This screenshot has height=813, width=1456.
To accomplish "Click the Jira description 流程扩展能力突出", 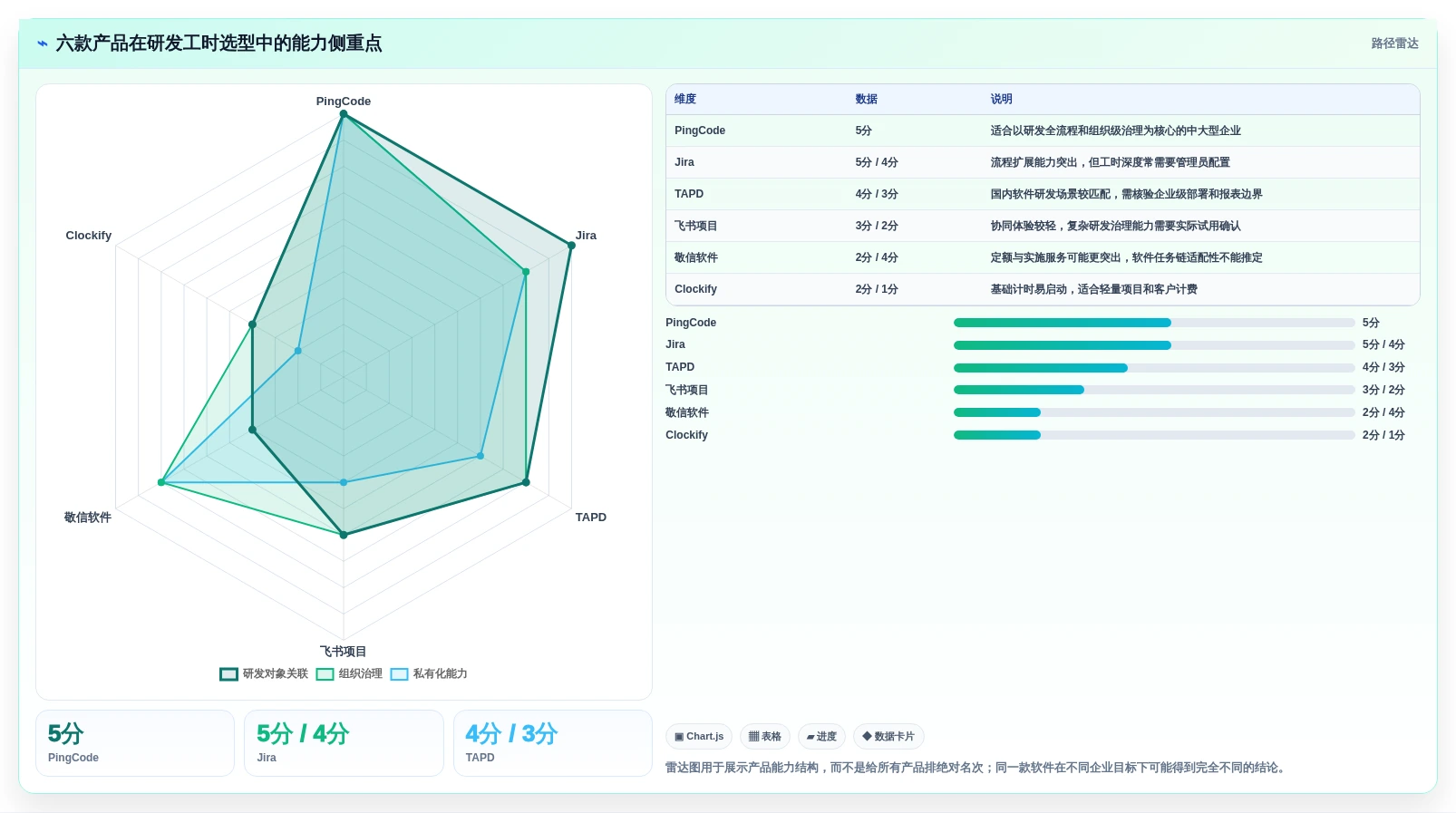I will click(1110, 162).
